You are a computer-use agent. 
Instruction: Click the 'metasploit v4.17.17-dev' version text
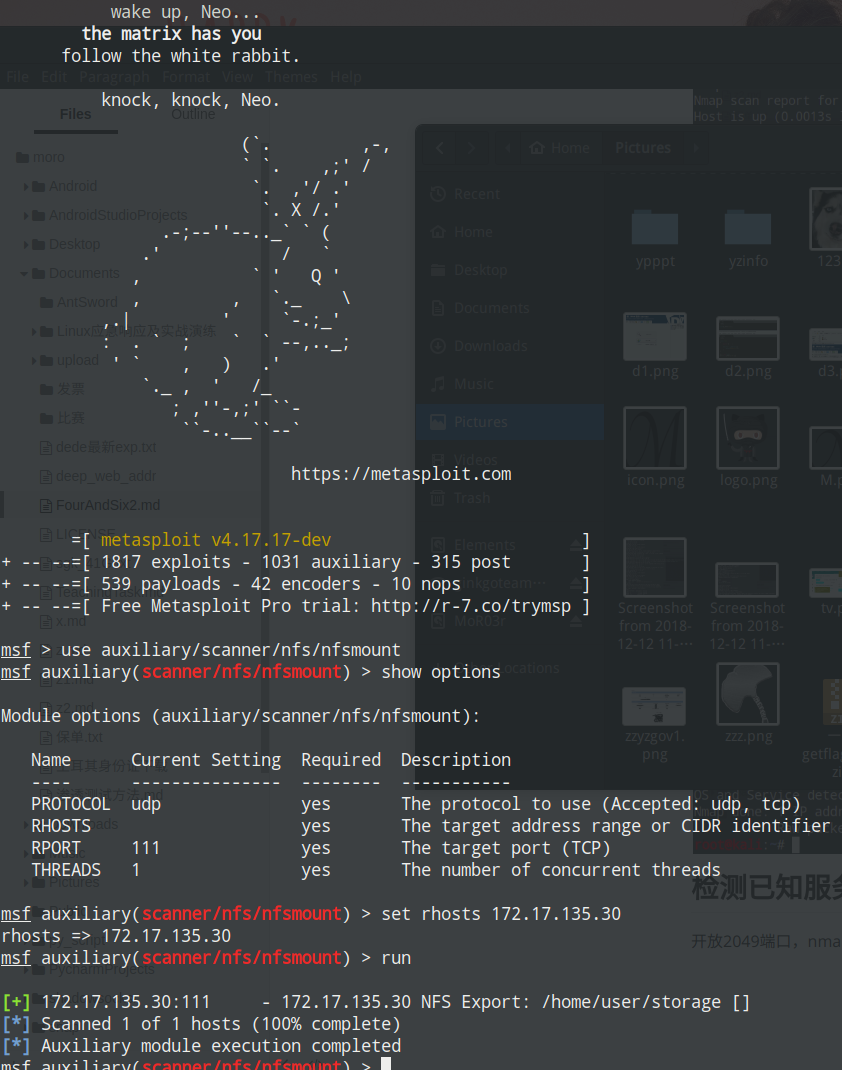216,540
